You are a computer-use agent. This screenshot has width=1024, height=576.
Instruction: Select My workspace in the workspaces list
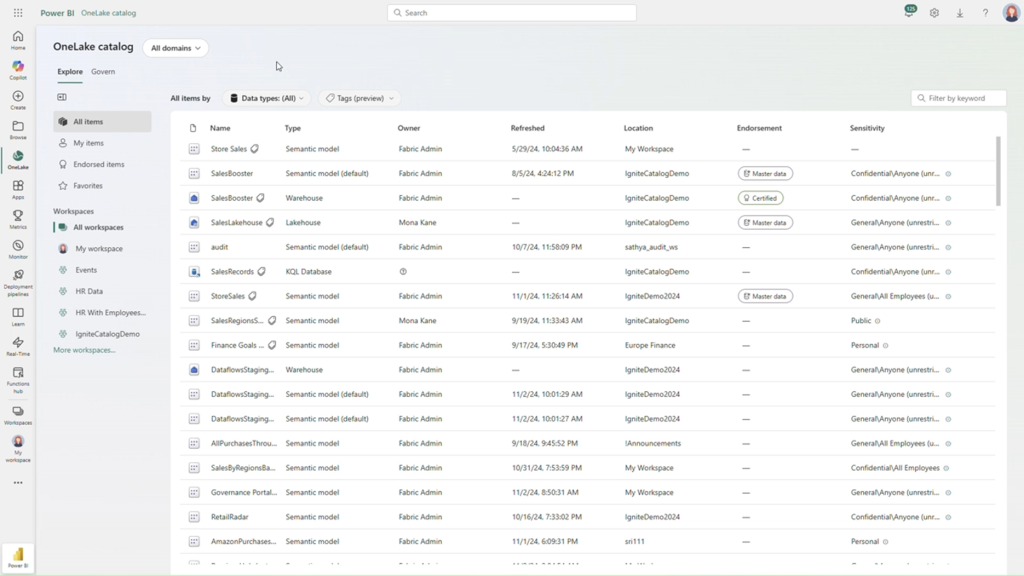pos(103,249)
